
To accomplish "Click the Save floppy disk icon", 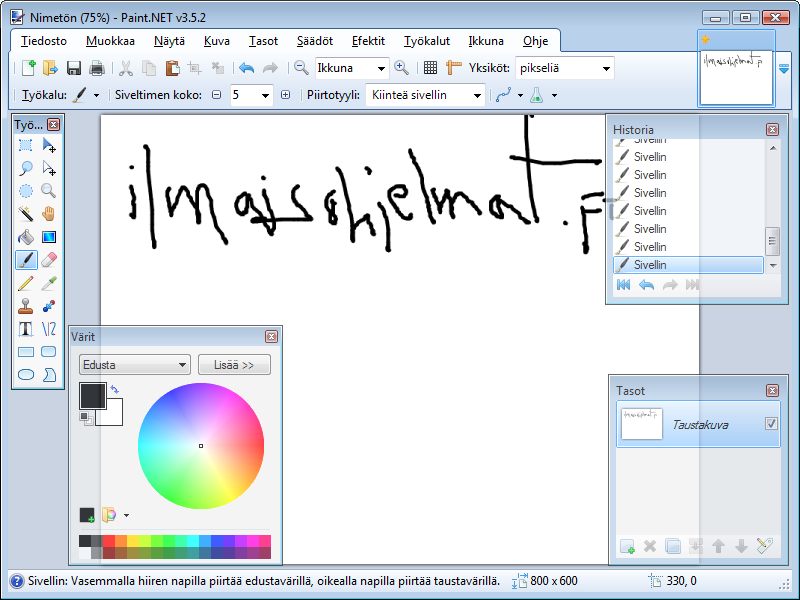I will 74,68.
